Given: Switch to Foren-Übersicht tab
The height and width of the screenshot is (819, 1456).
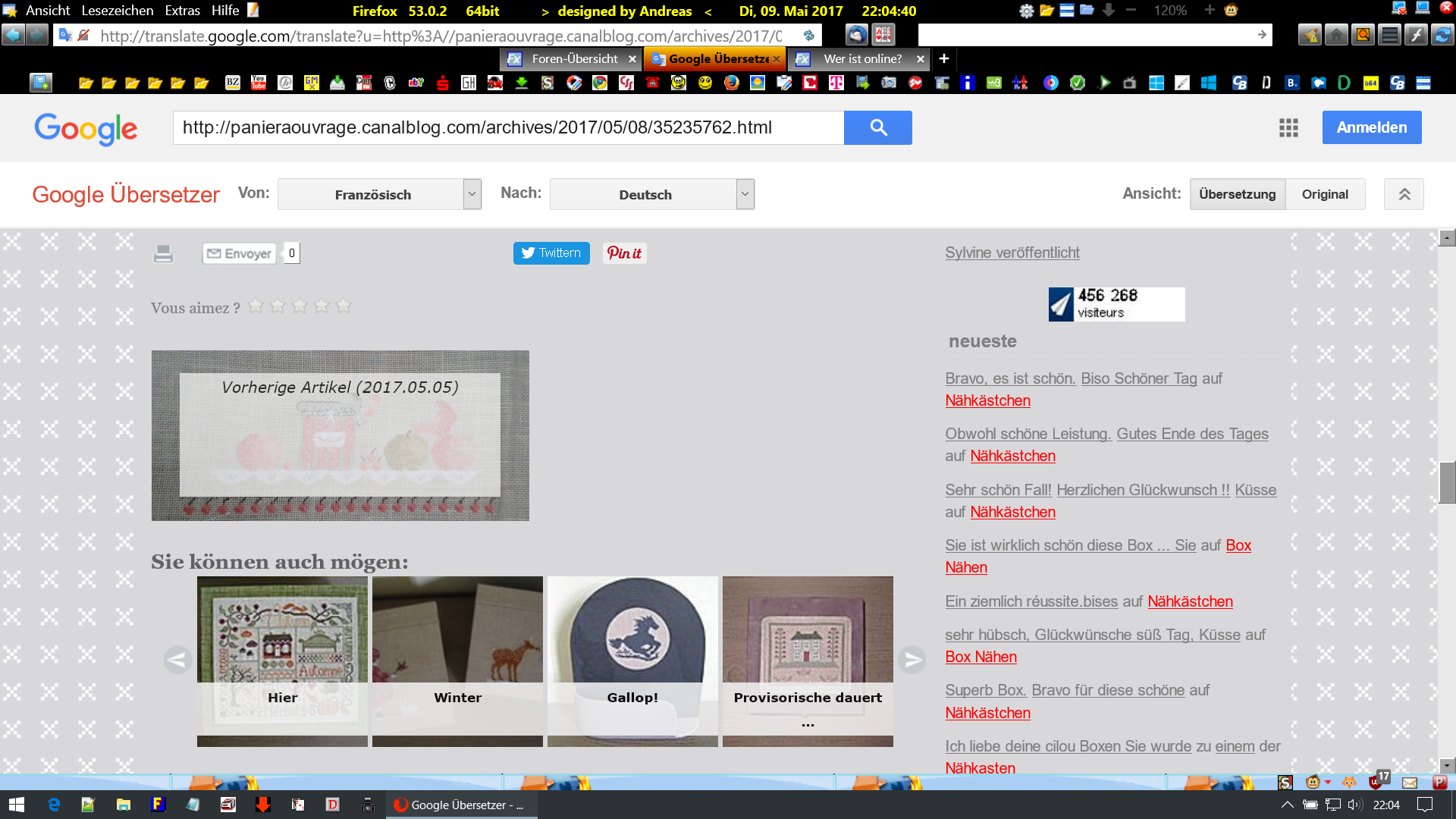Looking at the screenshot, I should click(x=574, y=58).
